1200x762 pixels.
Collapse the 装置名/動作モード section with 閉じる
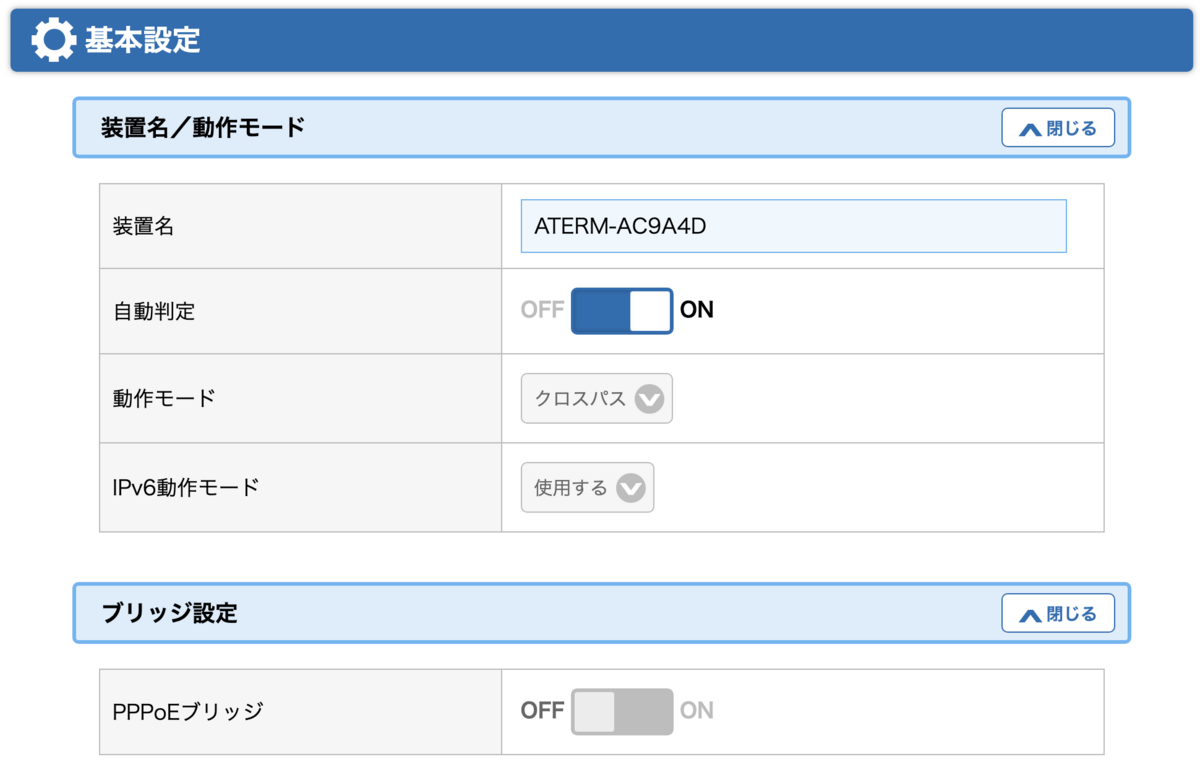pyautogui.click(x=1058, y=128)
